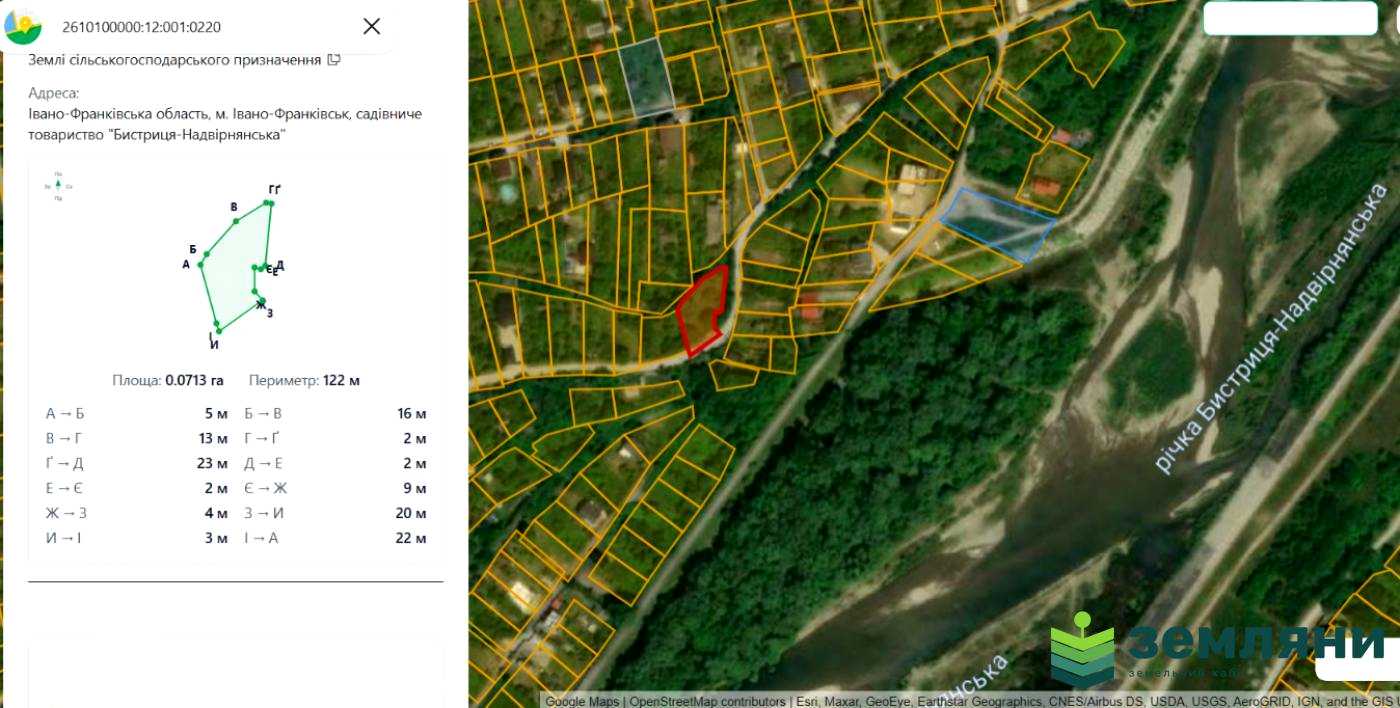This screenshot has width=1400, height=708.
Task: Select the perimeter value 122 м
Action: [341, 380]
